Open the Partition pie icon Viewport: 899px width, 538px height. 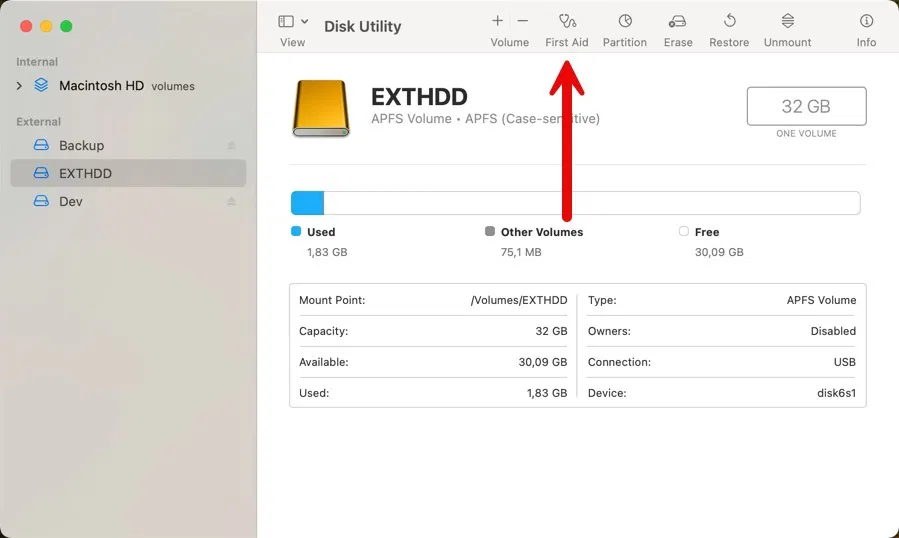click(625, 21)
